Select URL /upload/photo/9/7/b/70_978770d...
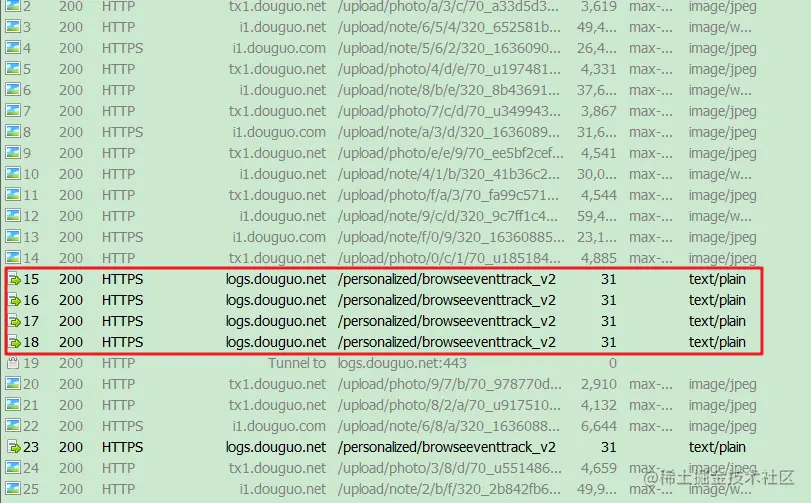The image size is (811, 503). click(x=449, y=384)
